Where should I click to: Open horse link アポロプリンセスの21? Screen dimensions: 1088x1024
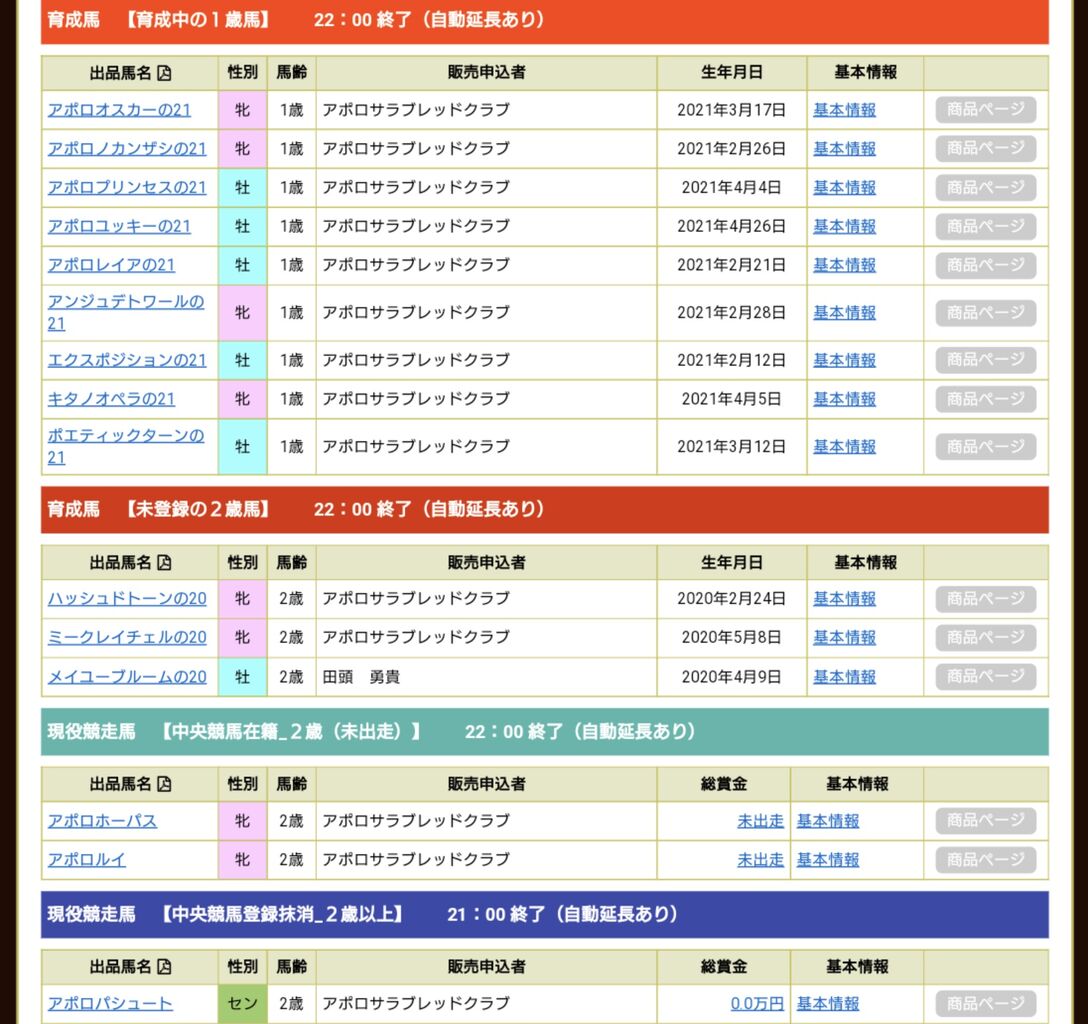[x=127, y=187]
